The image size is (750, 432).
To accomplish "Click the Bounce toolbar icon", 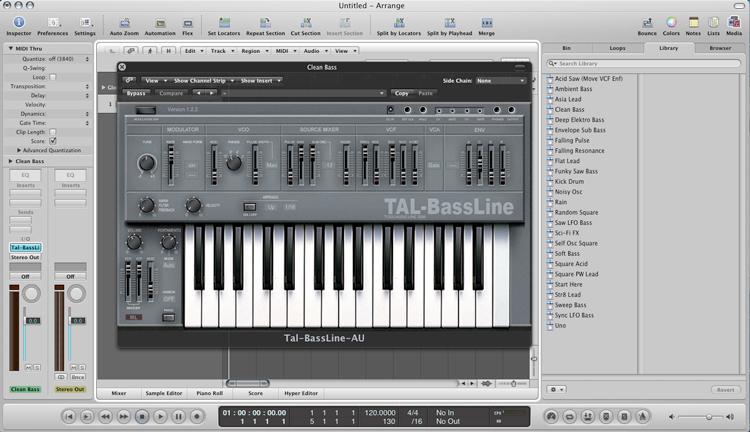I will pyautogui.click(x=647, y=22).
